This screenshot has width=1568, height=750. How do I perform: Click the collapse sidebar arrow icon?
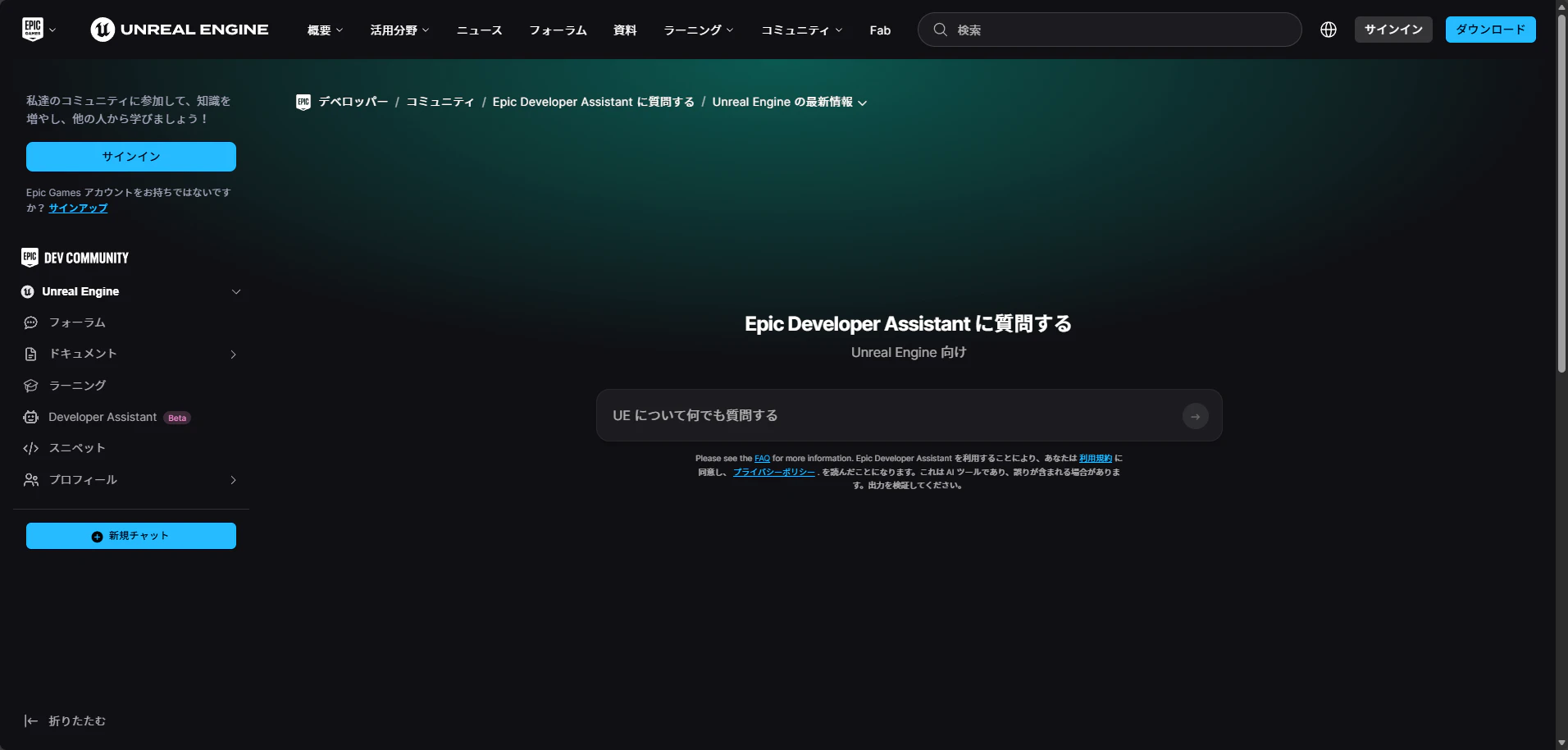pos(31,720)
